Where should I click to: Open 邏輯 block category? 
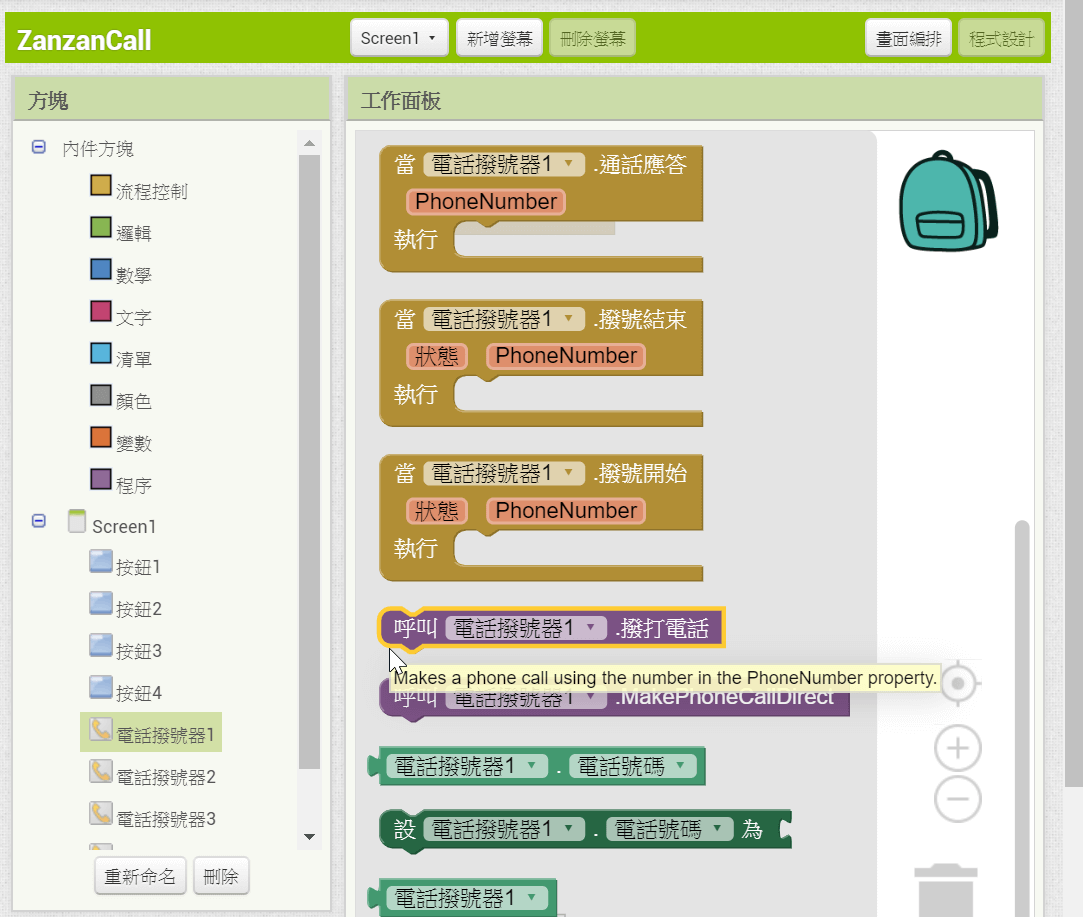121,232
